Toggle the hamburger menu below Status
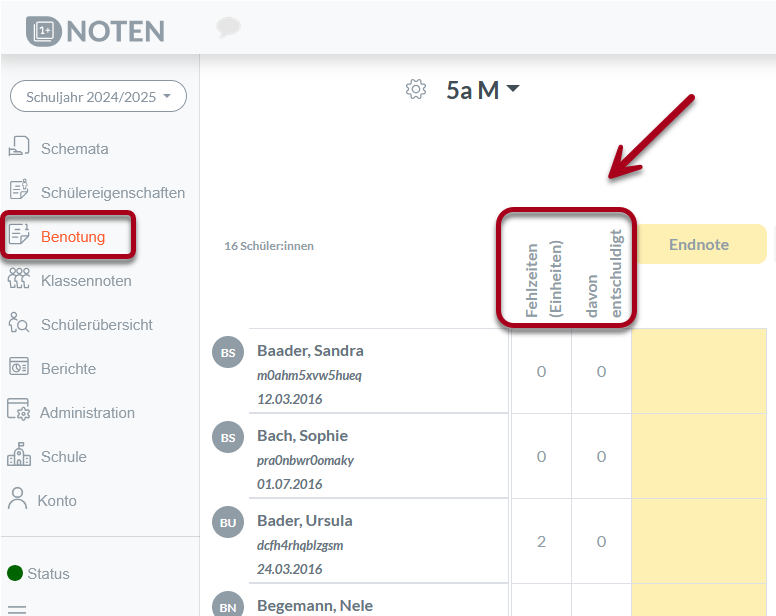 [17, 609]
